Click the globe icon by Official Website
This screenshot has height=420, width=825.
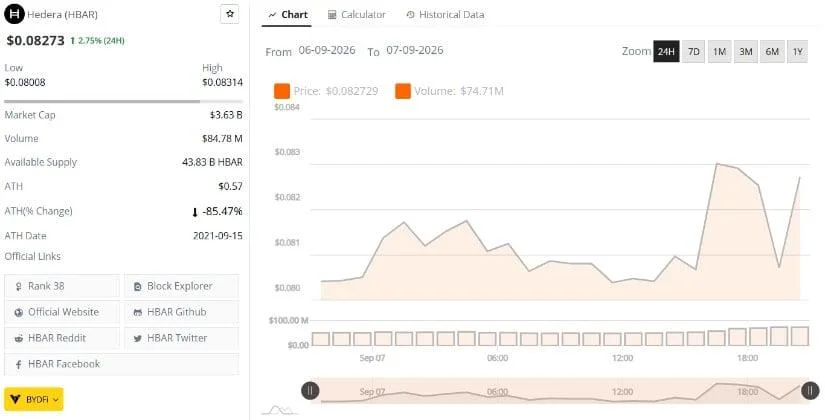pyautogui.click(x=19, y=313)
